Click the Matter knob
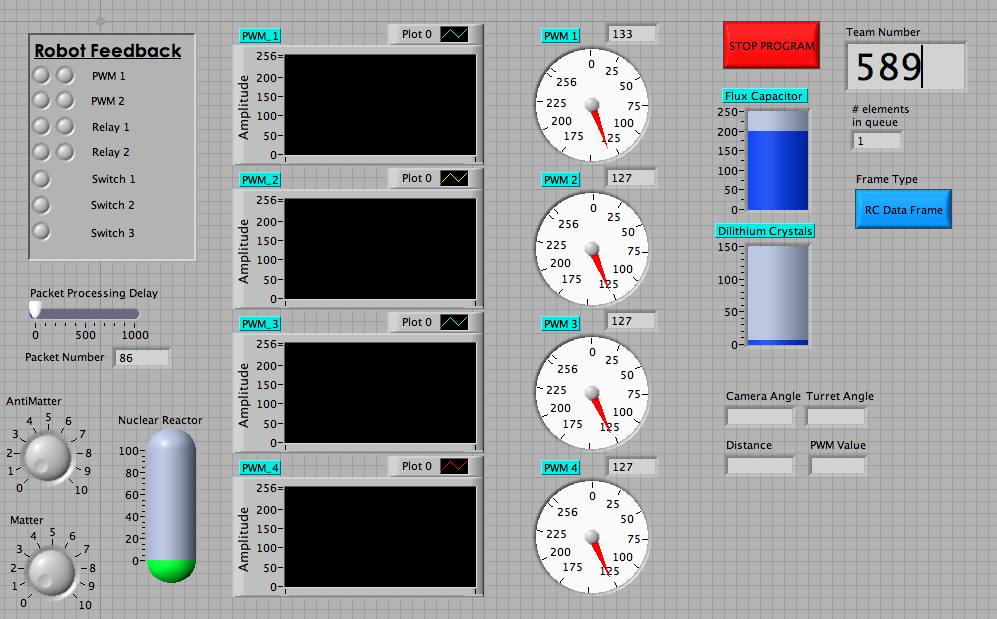The width and height of the screenshot is (997, 619). [x=52, y=572]
